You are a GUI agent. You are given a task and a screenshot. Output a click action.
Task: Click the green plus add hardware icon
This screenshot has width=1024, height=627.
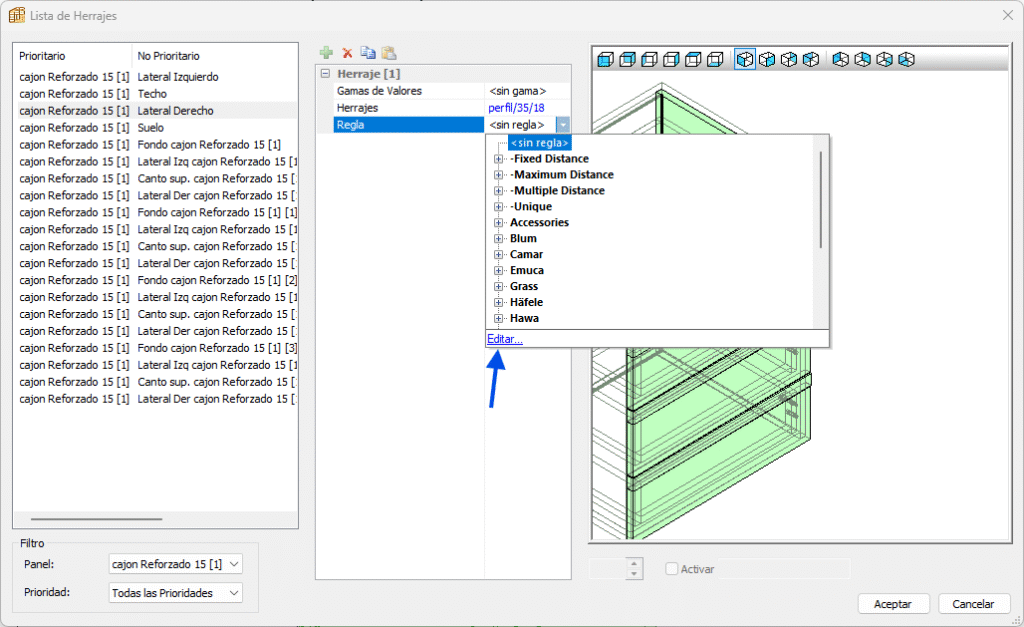[326, 53]
